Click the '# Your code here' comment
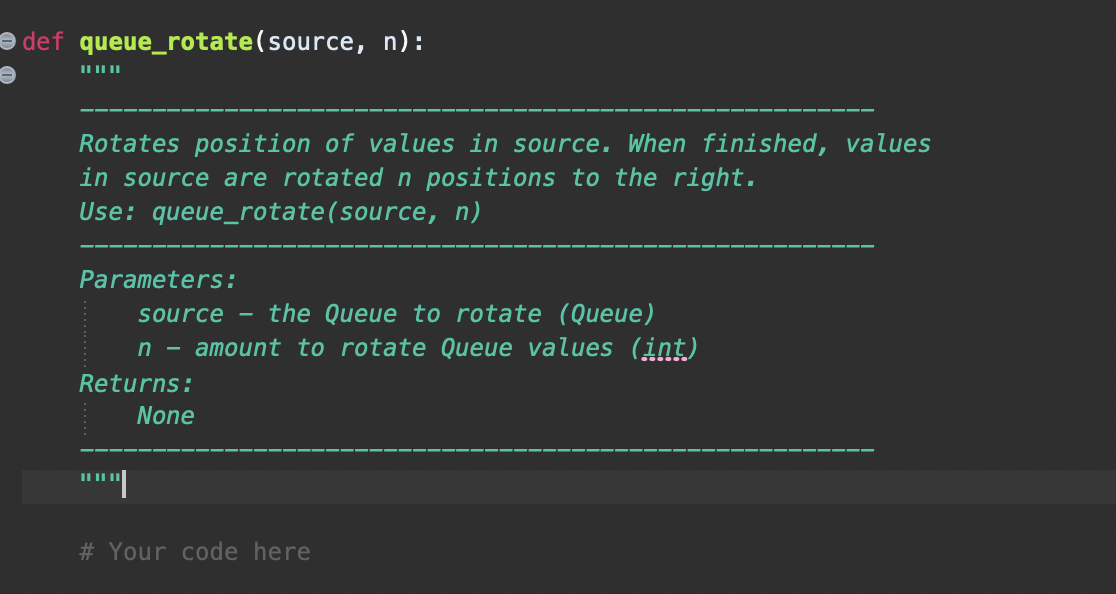The height and width of the screenshot is (594, 1116). [195, 551]
